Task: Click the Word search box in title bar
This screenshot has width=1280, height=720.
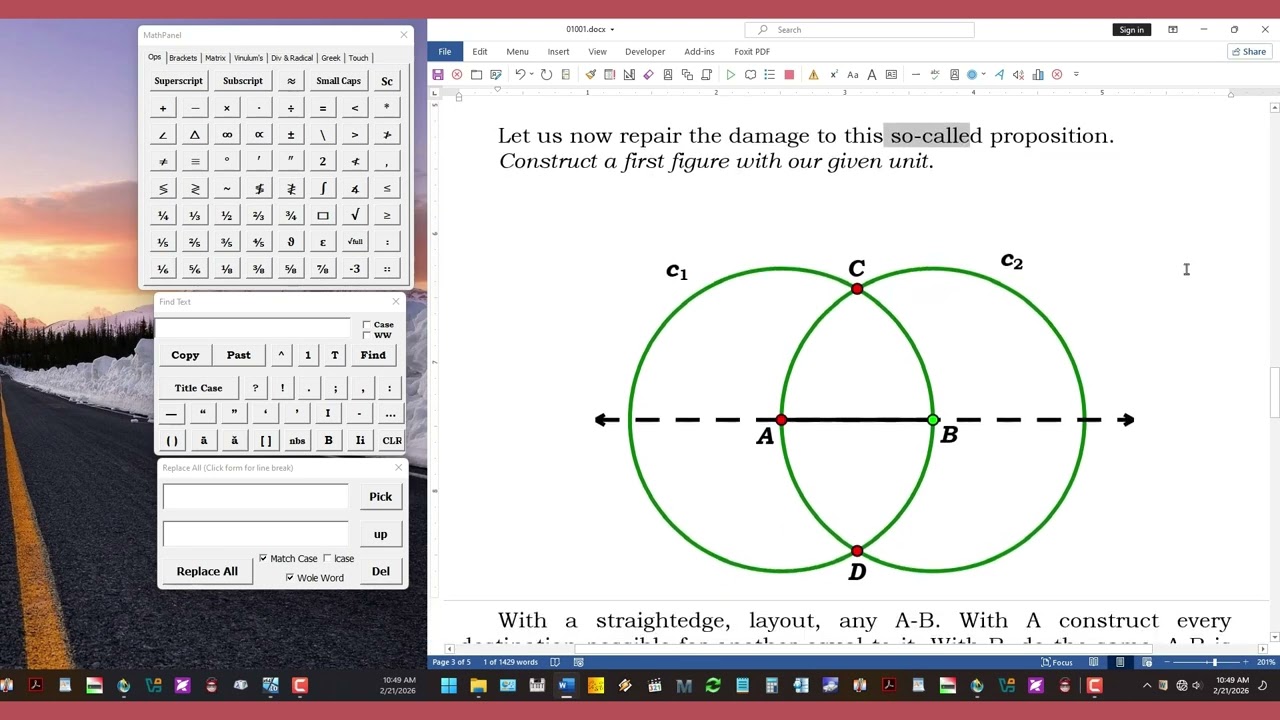Action: (859, 30)
